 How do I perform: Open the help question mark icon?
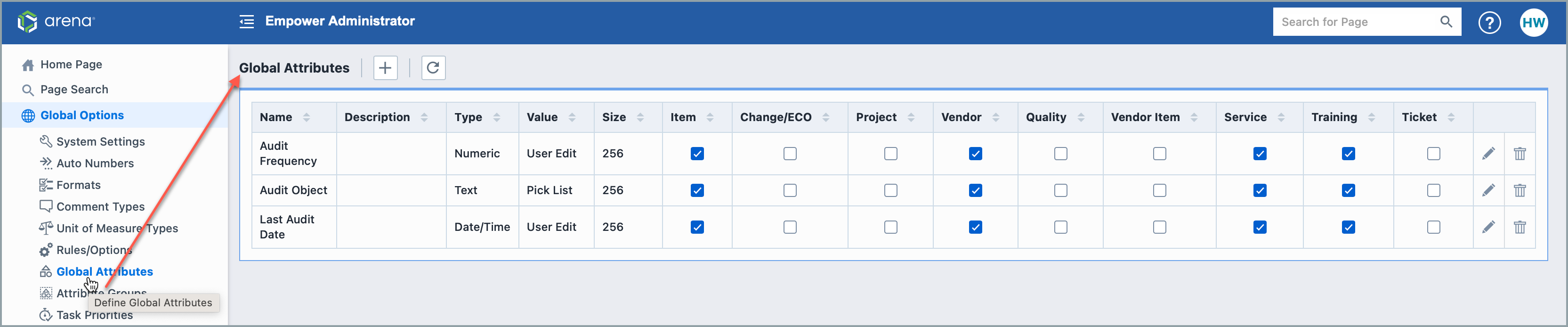pyautogui.click(x=1489, y=23)
